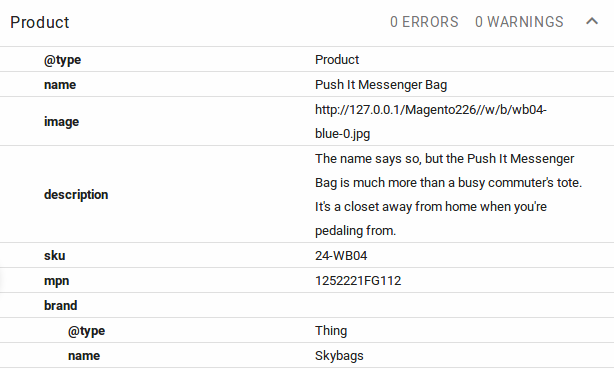Viewport: 614px width, 369px height.
Task: Click the product description text
Action: 448,195
